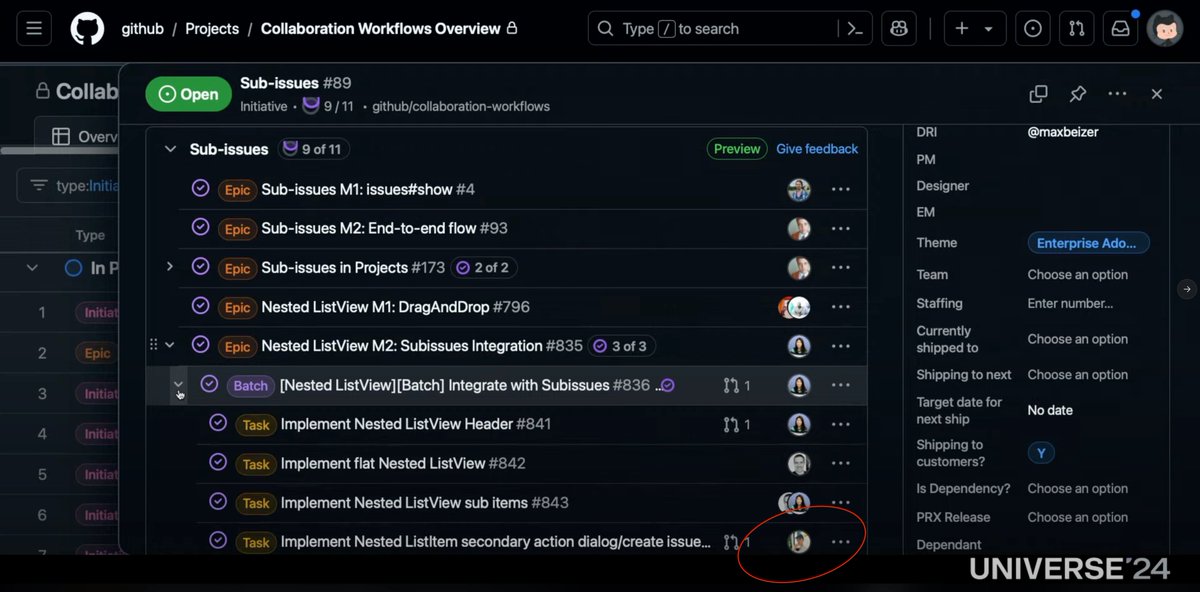Image resolution: width=1200 pixels, height=592 pixels.
Task: Collapse Nested ListView M2 #835 row
Action: click(169, 346)
